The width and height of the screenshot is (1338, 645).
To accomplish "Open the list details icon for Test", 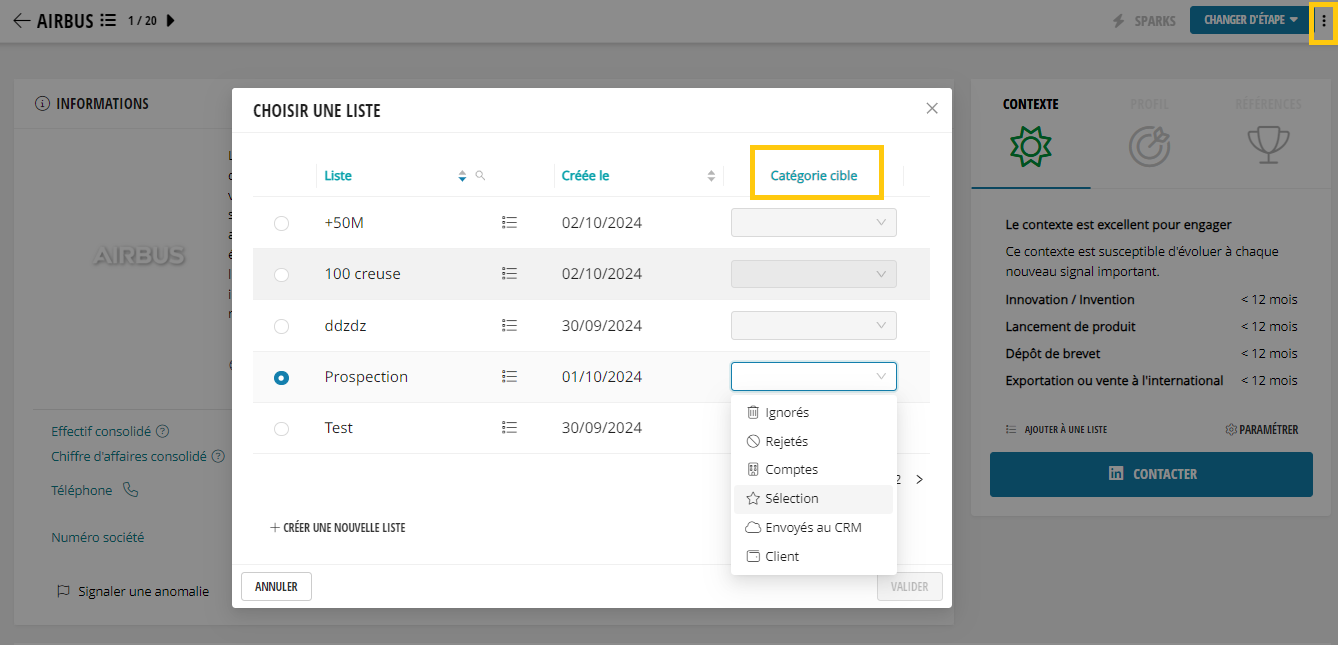I will 509,427.
